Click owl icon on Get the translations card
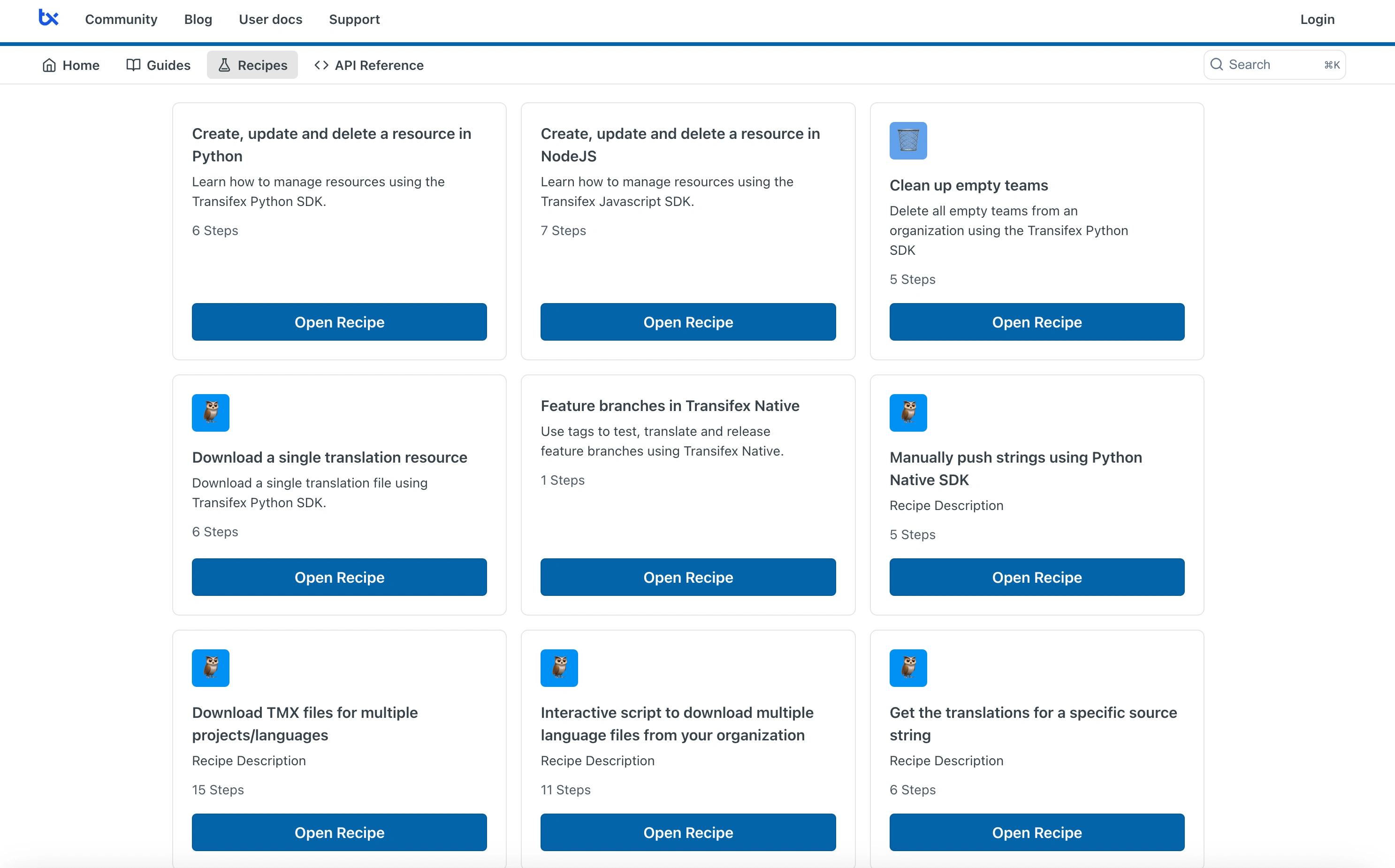Screen dimensions: 1395x868 click(908, 668)
